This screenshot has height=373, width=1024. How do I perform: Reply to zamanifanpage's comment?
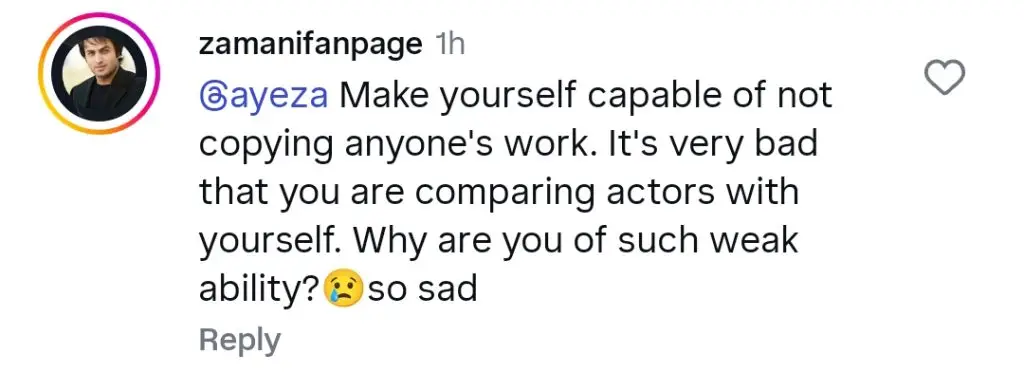[x=240, y=340]
